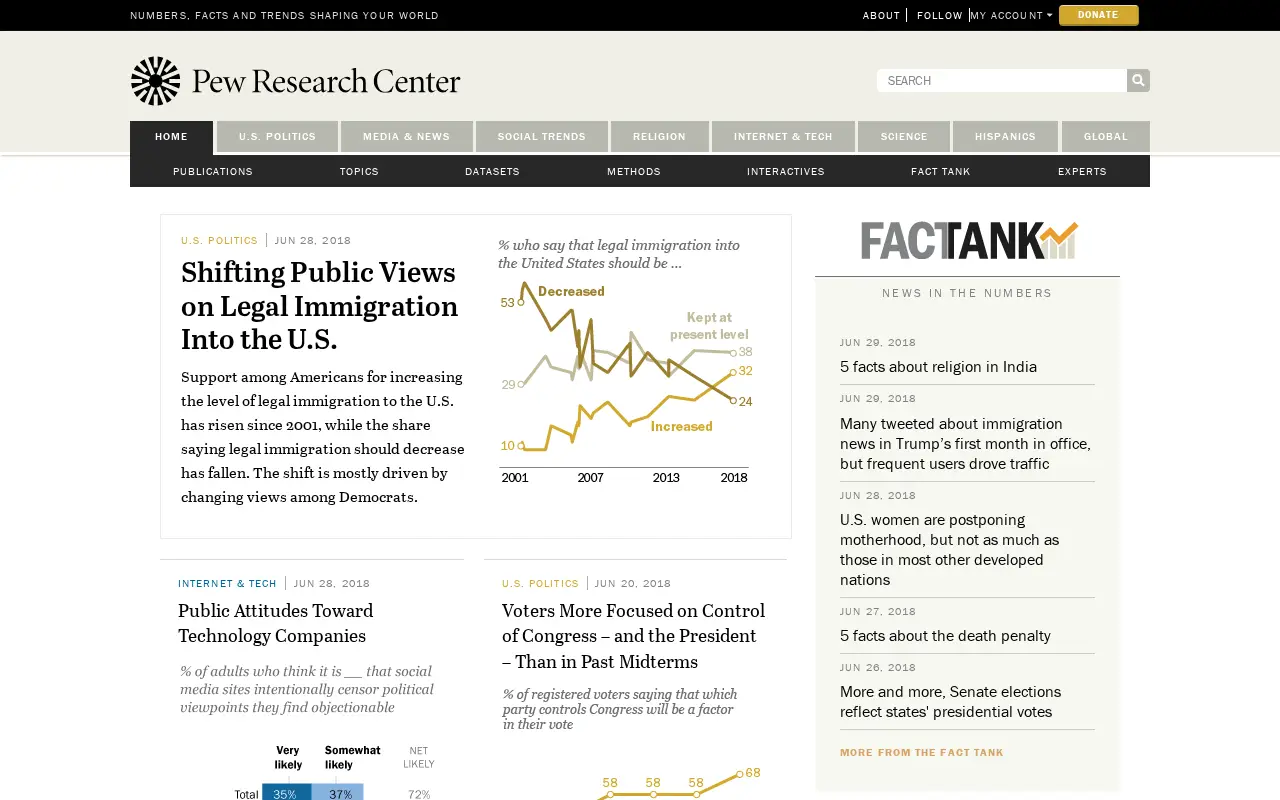Click the Pew Research Center sunburst logo
The height and width of the screenshot is (800, 1280).
tap(156, 81)
